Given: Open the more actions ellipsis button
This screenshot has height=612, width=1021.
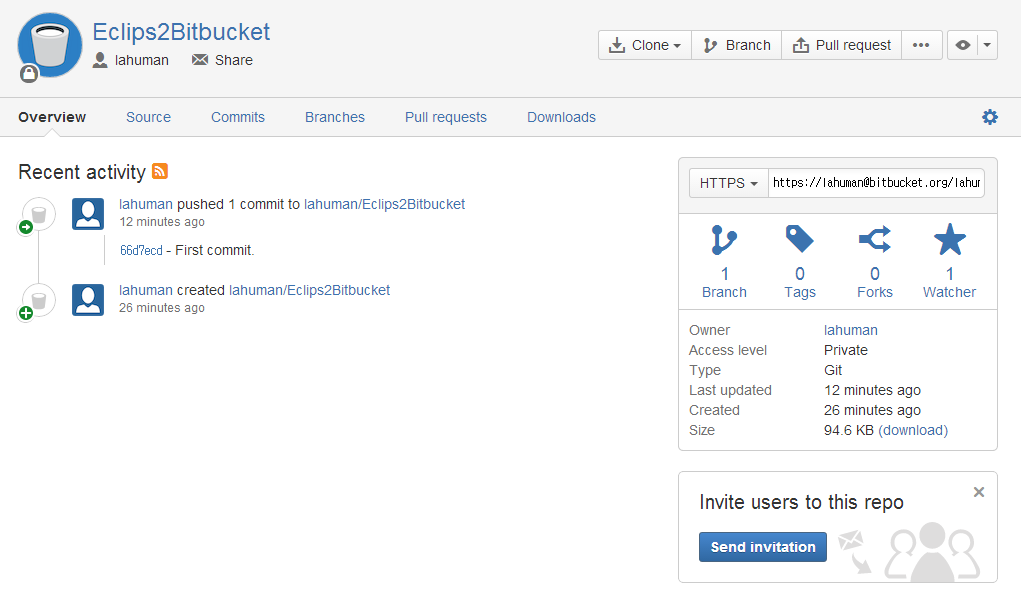Looking at the screenshot, I should coord(922,45).
